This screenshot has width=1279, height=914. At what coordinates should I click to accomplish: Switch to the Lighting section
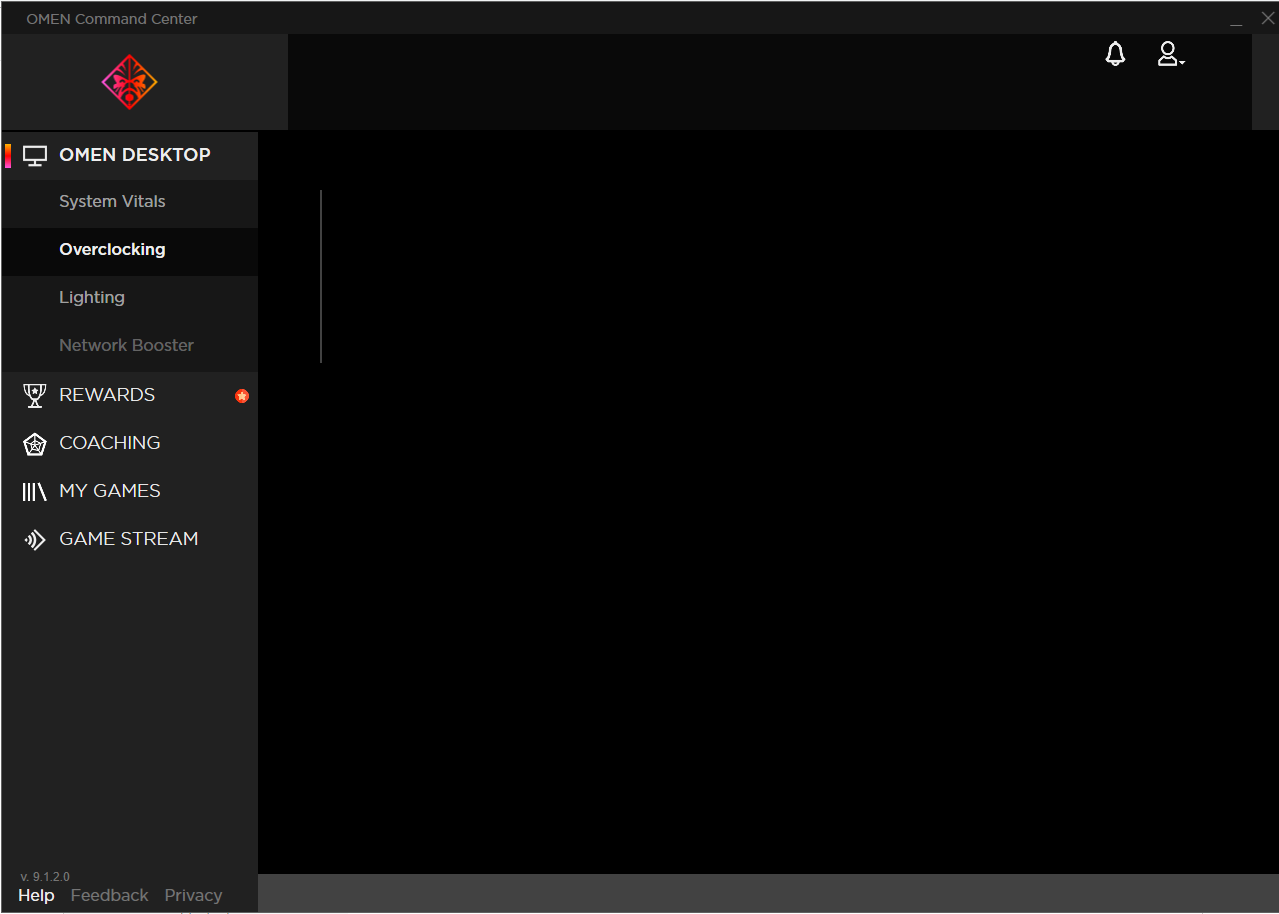click(92, 297)
